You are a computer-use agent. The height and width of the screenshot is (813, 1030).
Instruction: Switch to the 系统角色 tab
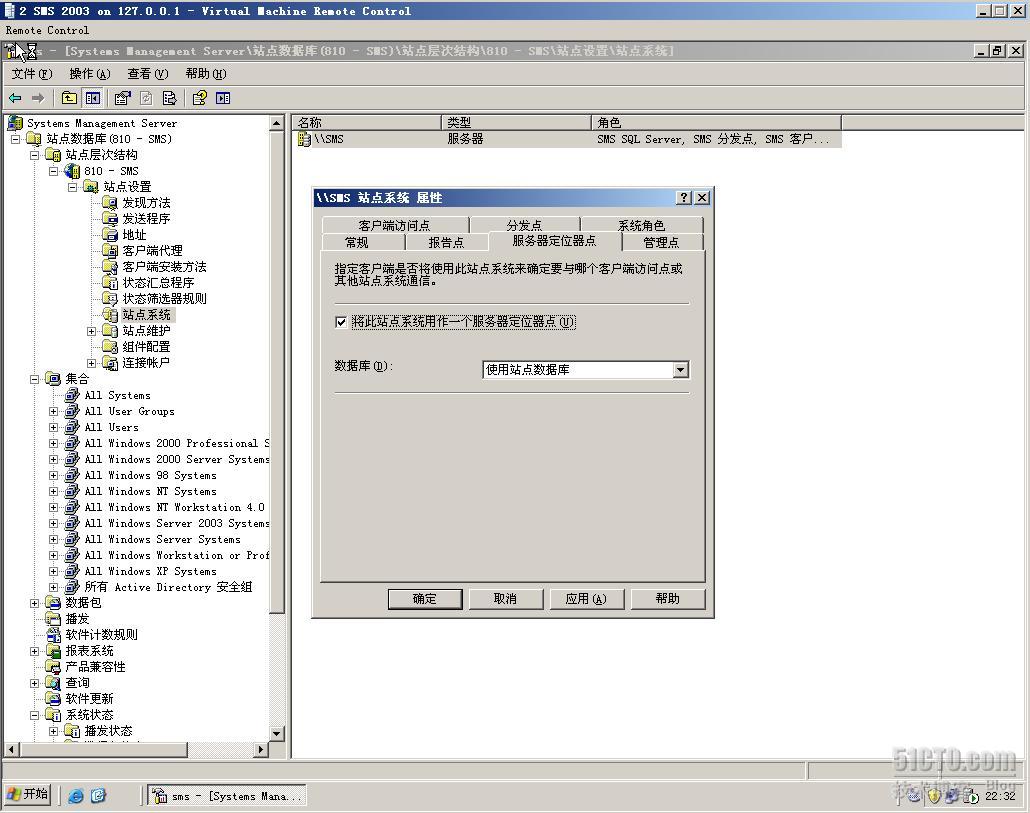coord(641,225)
